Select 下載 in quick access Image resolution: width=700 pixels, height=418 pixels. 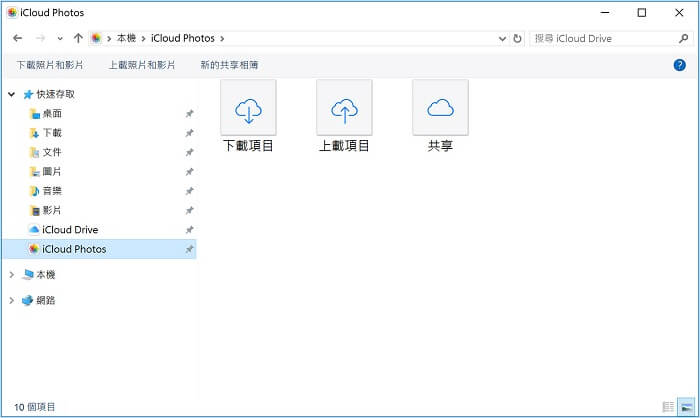click(x=52, y=133)
